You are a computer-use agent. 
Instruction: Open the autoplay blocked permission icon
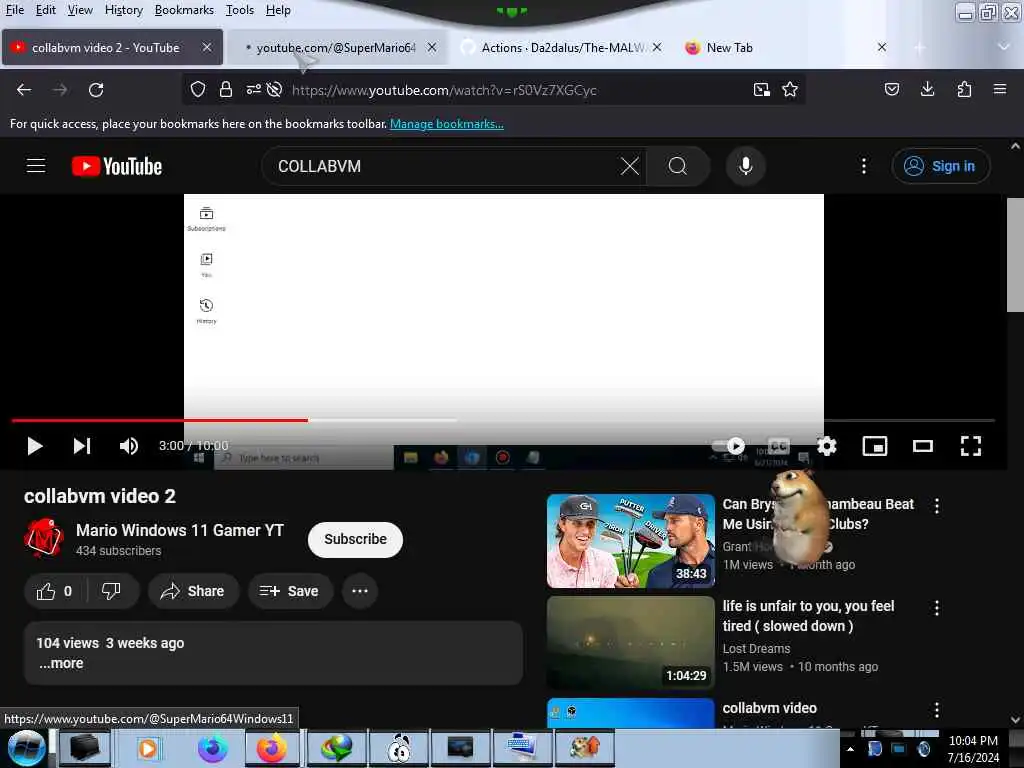(x=274, y=89)
